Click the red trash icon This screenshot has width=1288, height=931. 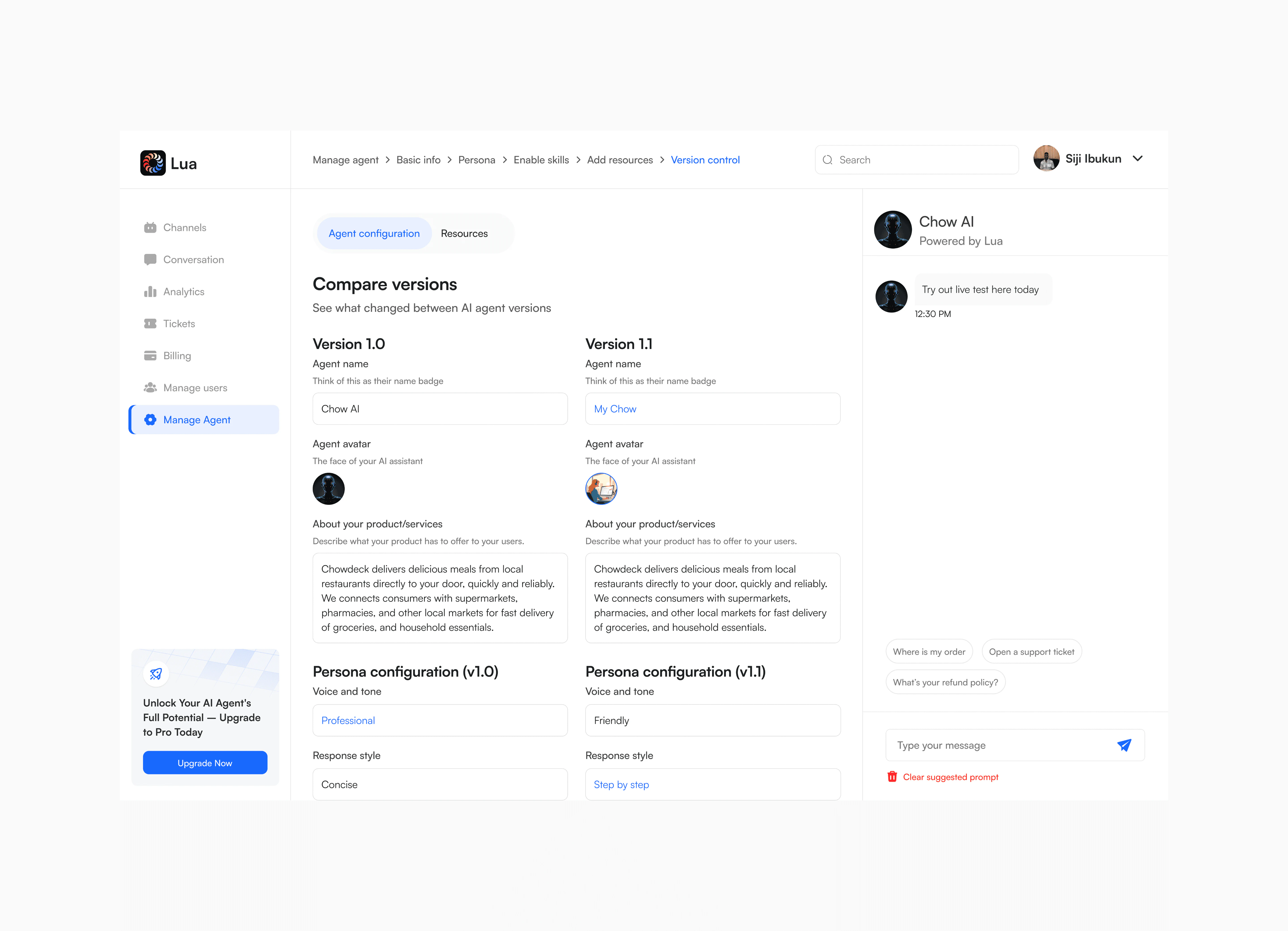(892, 777)
